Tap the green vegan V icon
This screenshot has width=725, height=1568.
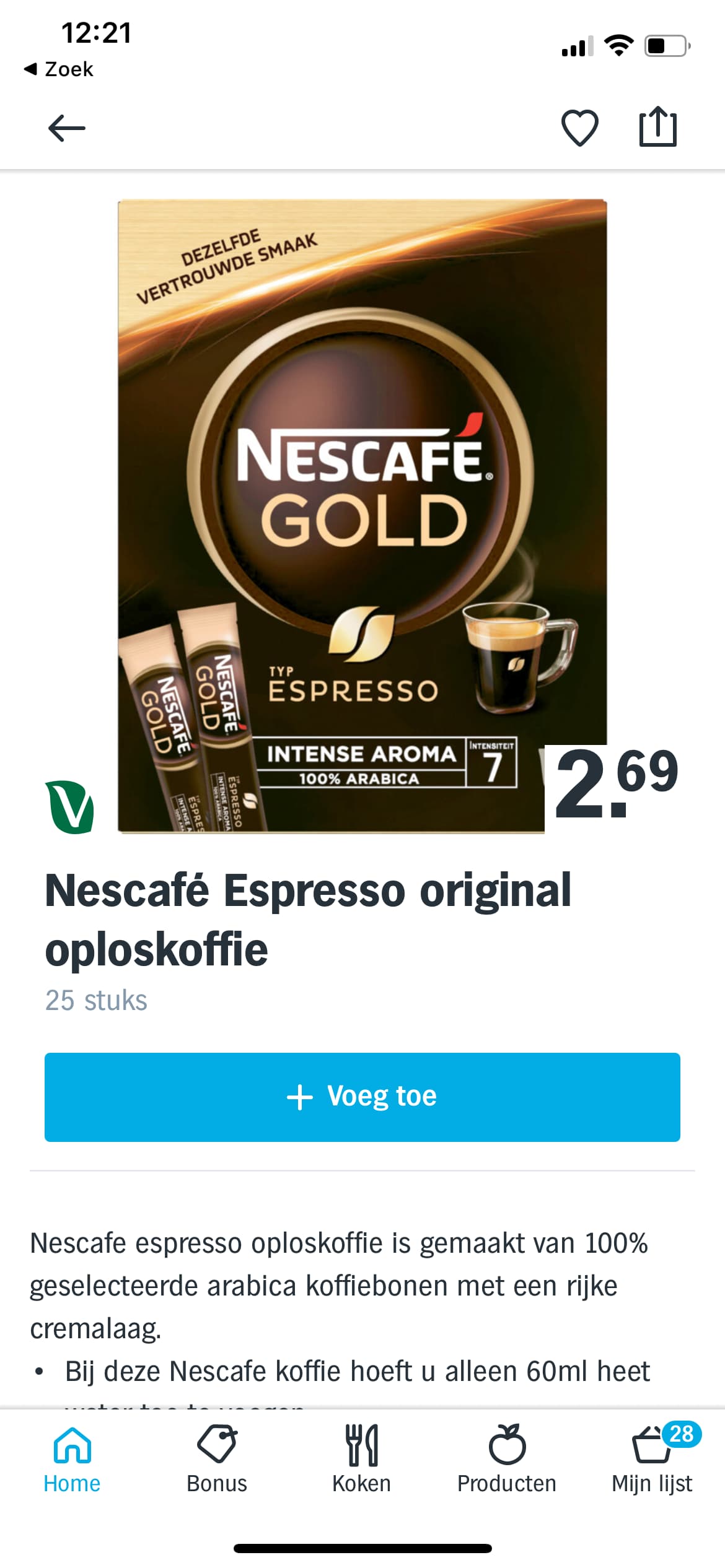pyautogui.click(x=69, y=807)
